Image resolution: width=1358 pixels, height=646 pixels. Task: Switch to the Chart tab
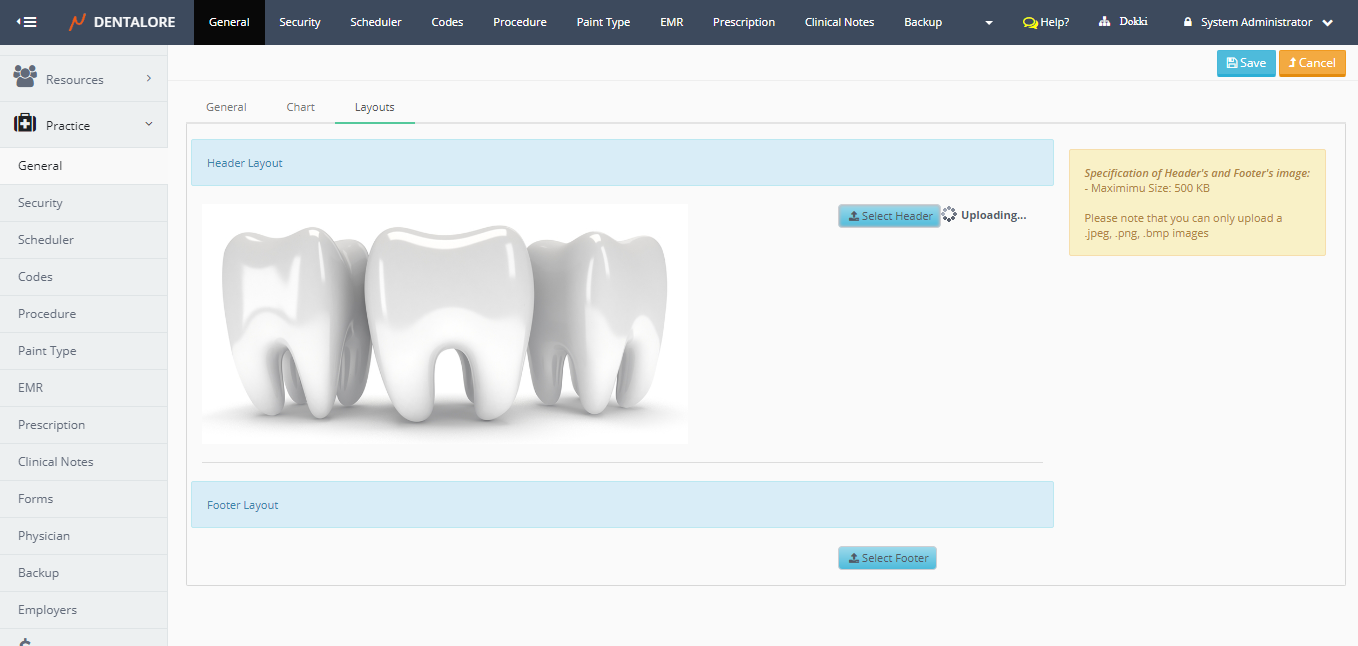300,107
